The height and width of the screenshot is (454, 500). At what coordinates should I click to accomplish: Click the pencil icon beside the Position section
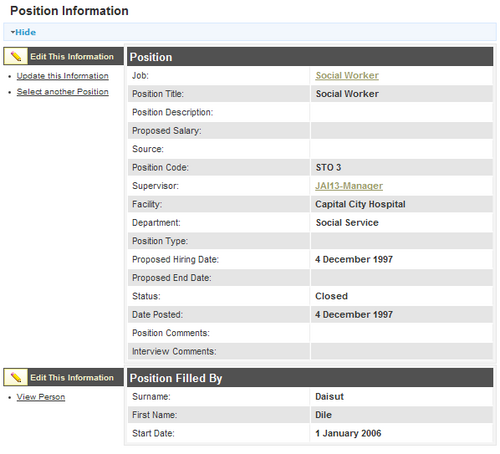tap(16, 56)
